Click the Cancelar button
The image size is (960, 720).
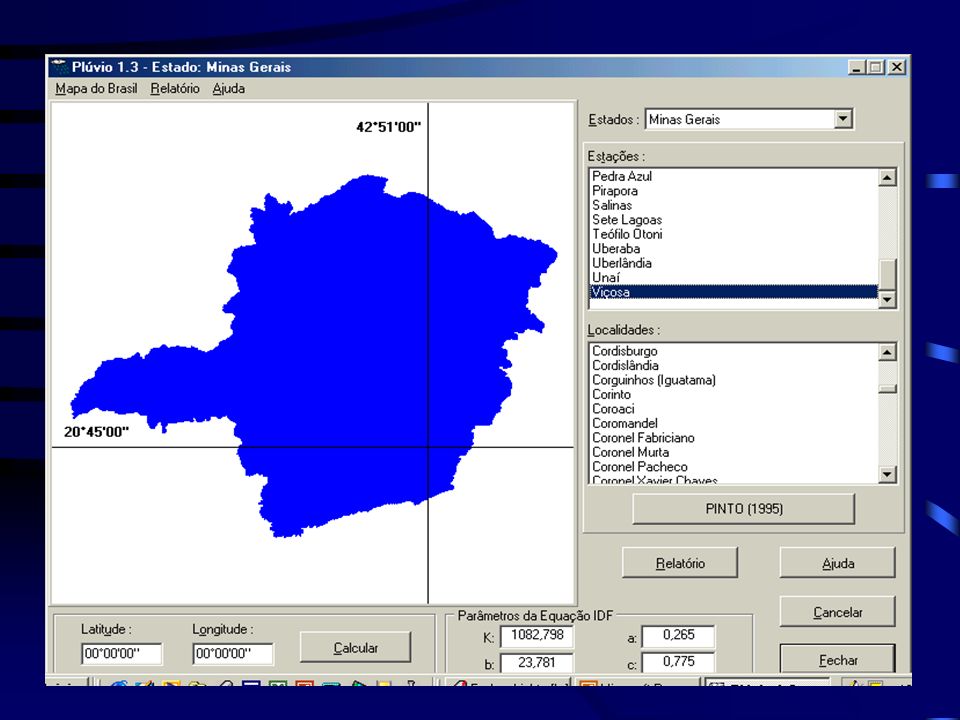[x=838, y=612]
